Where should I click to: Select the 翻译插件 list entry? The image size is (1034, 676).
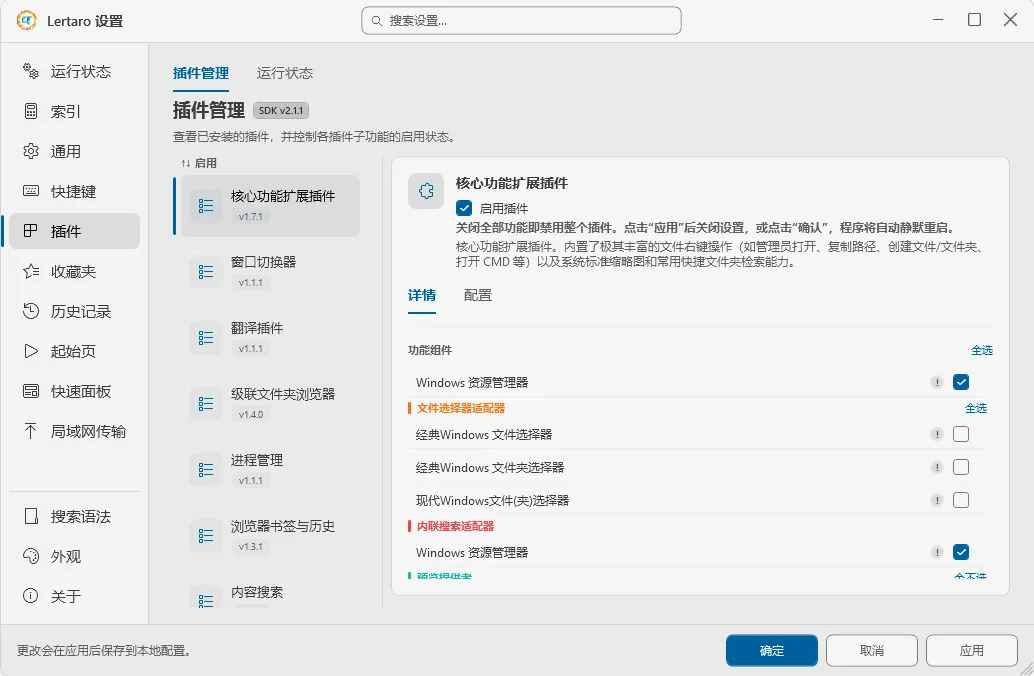click(x=270, y=338)
